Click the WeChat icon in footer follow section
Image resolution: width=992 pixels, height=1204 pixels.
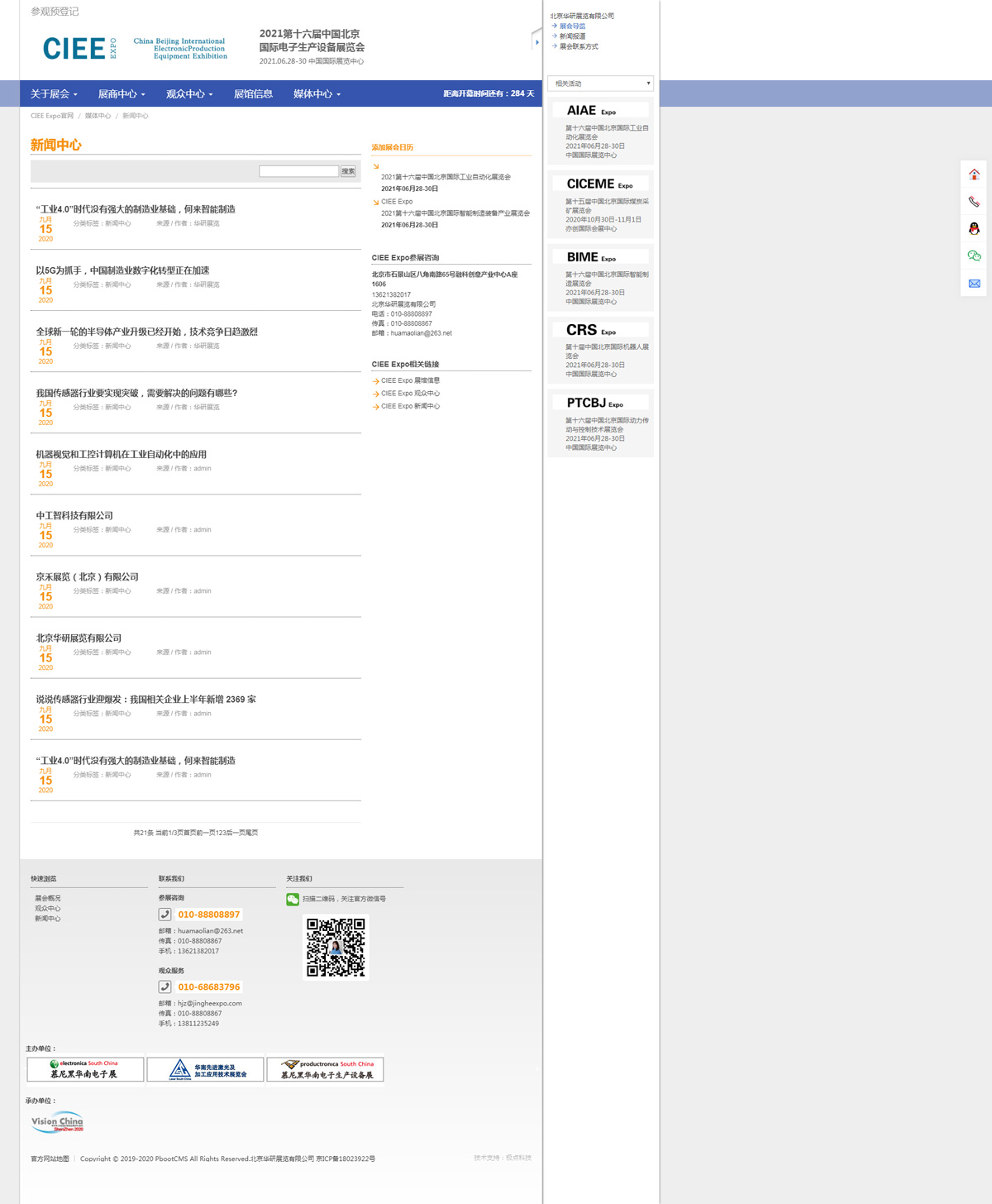pos(293,900)
